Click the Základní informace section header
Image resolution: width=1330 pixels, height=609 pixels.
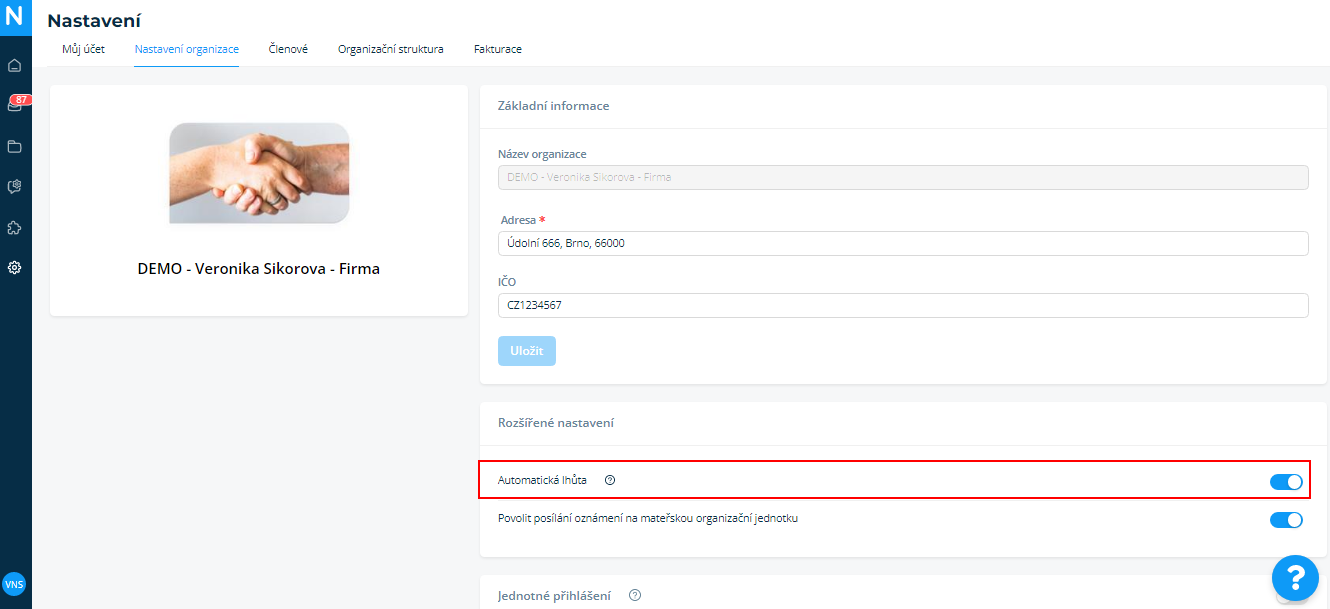point(554,106)
